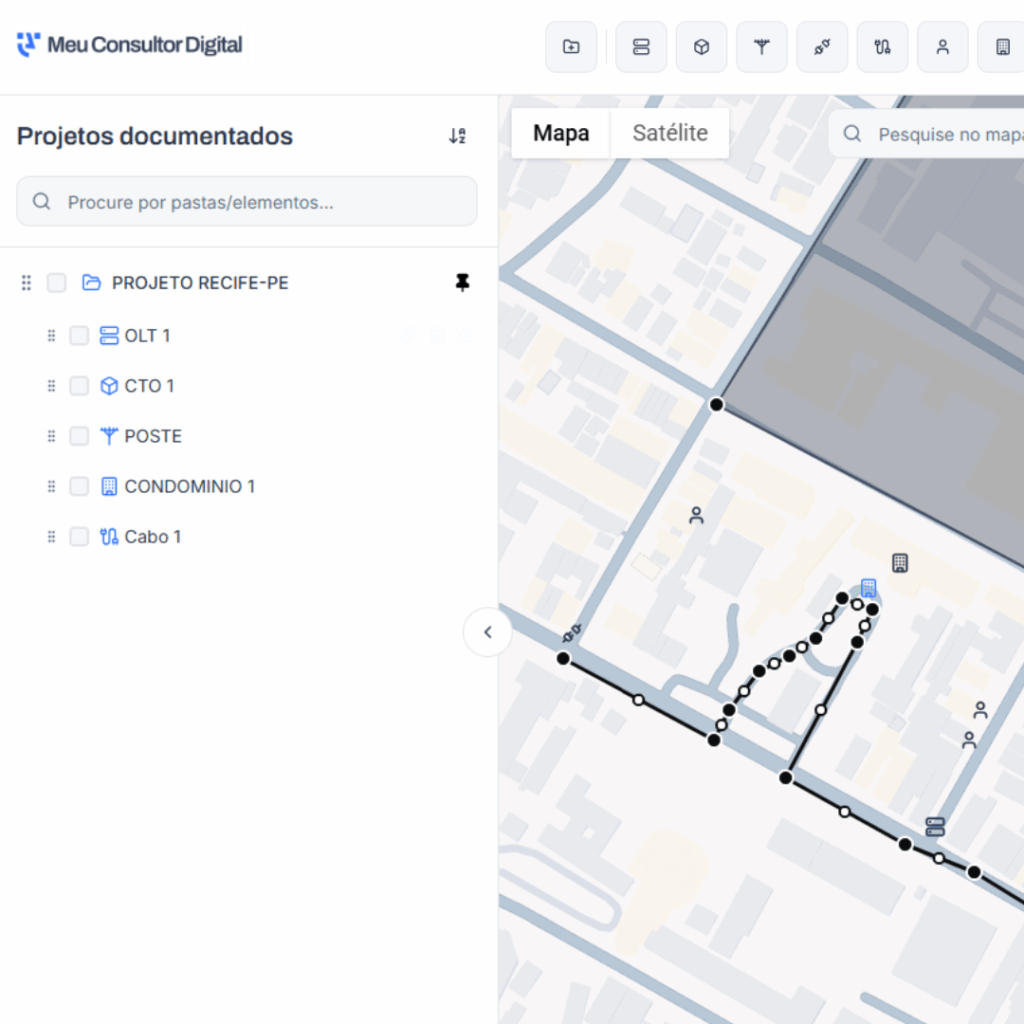Image resolution: width=1024 pixels, height=1024 pixels.
Task: Switch to the Satélite map view
Action: coord(670,133)
